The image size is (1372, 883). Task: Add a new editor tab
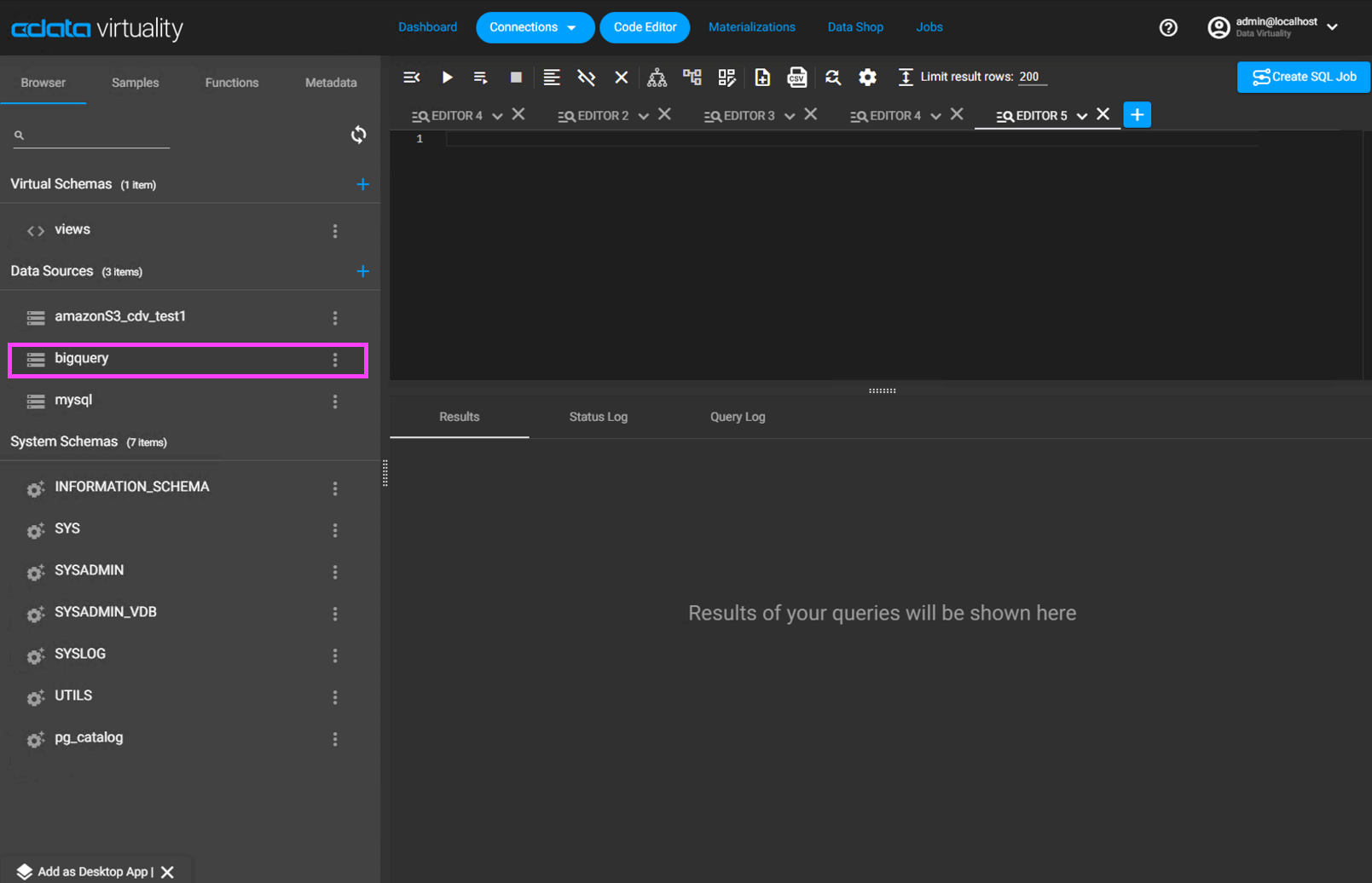(1137, 115)
